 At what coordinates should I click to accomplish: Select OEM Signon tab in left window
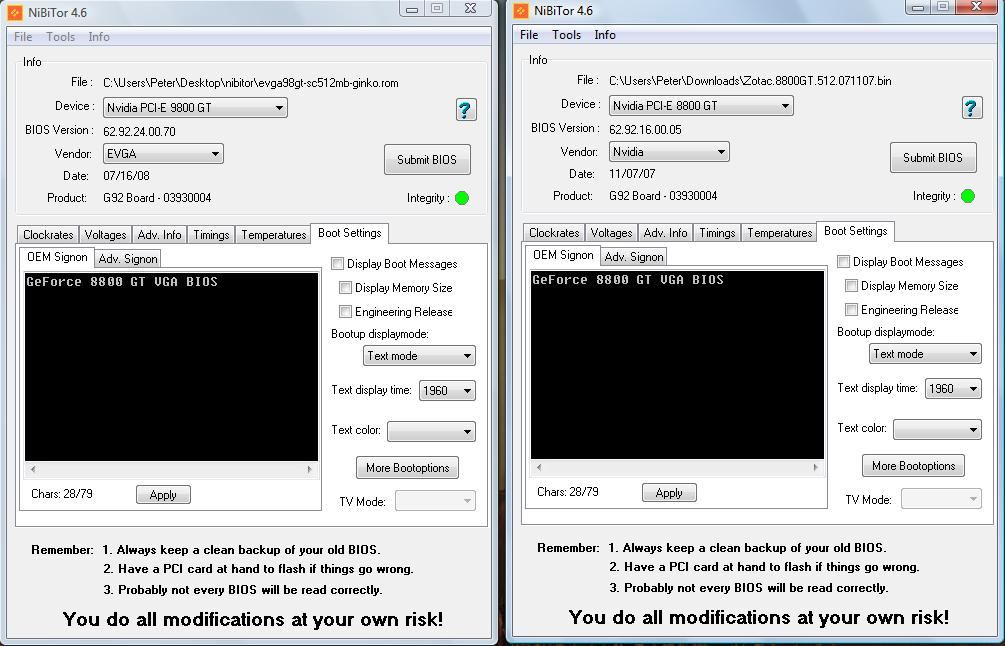[57, 257]
